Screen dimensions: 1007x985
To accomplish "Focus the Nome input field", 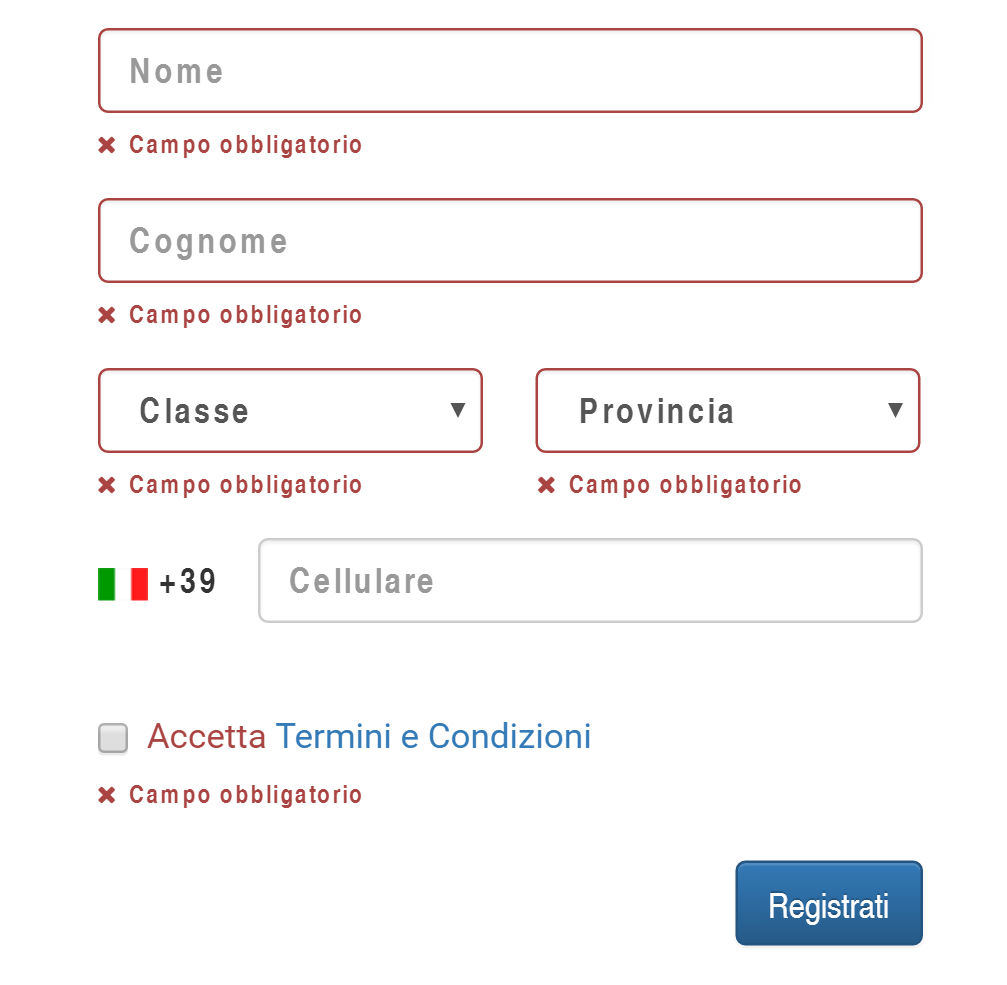I will [511, 71].
